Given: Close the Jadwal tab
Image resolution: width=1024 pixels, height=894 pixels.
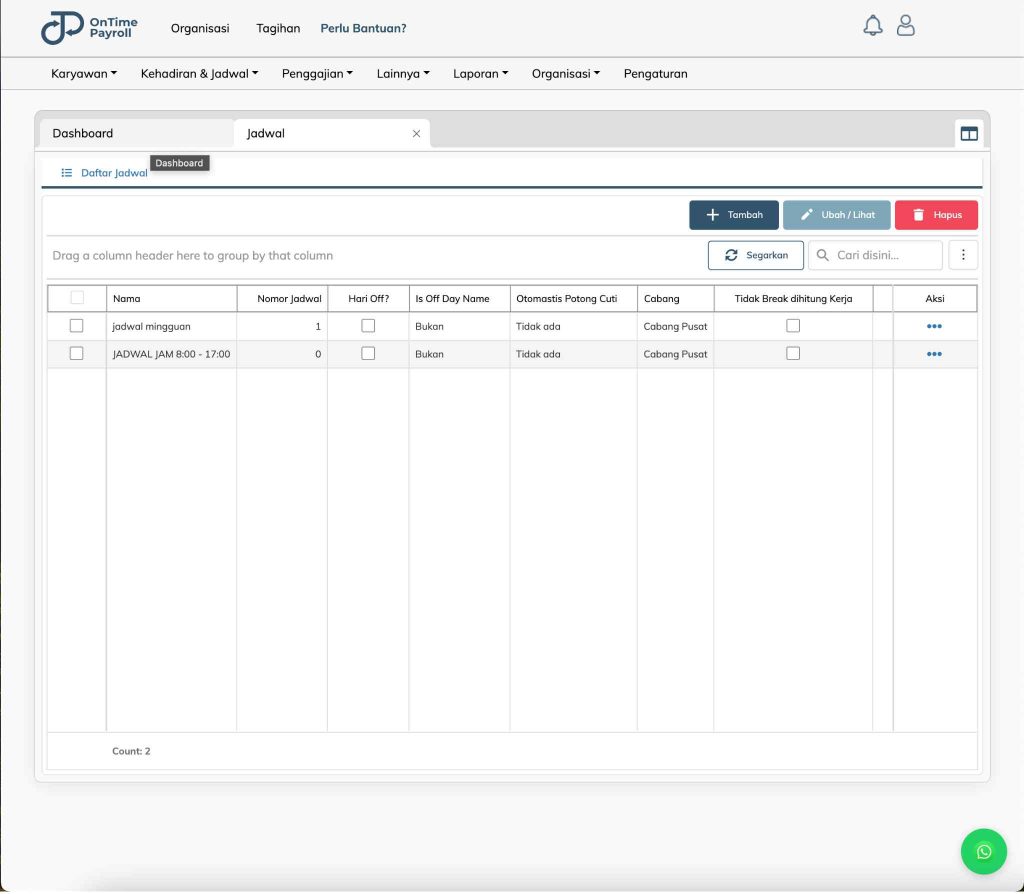Looking at the screenshot, I should pyautogui.click(x=416, y=134).
